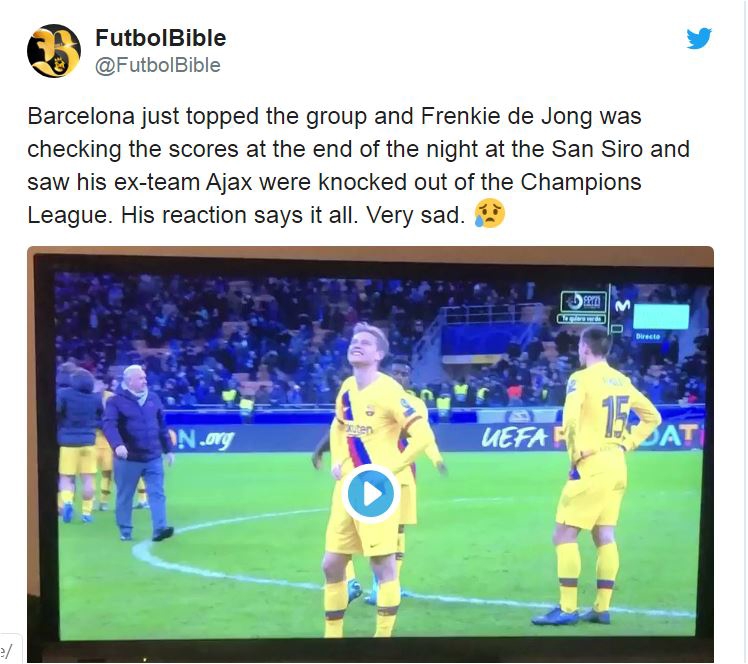
Task: Click the Directo label in the video corner
Action: point(648,336)
